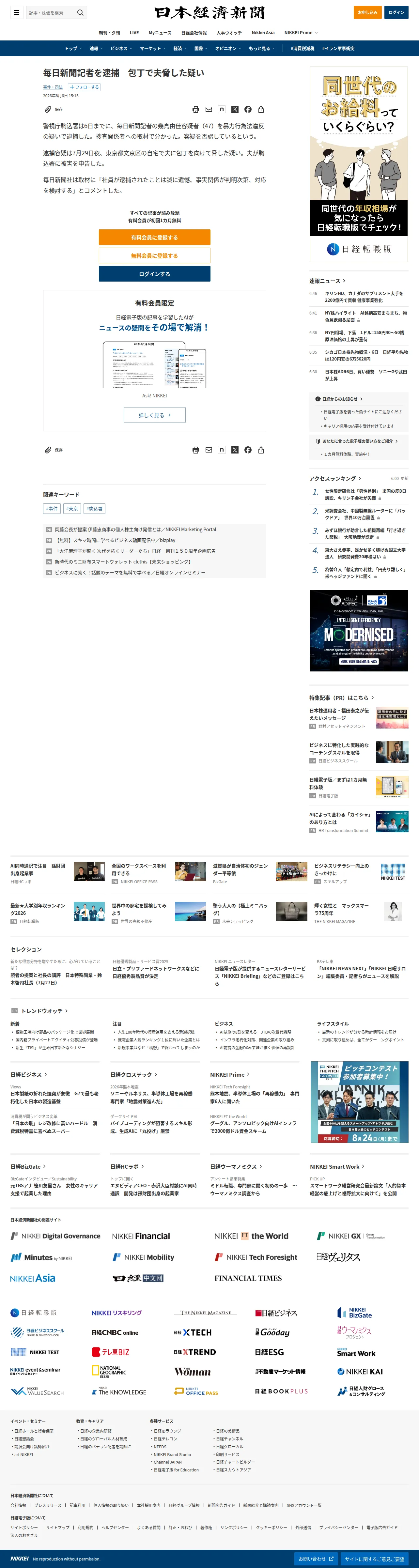Viewport: 419px width, 1568px height.
Task: Open the Myニュース menu item
Action: (x=160, y=33)
